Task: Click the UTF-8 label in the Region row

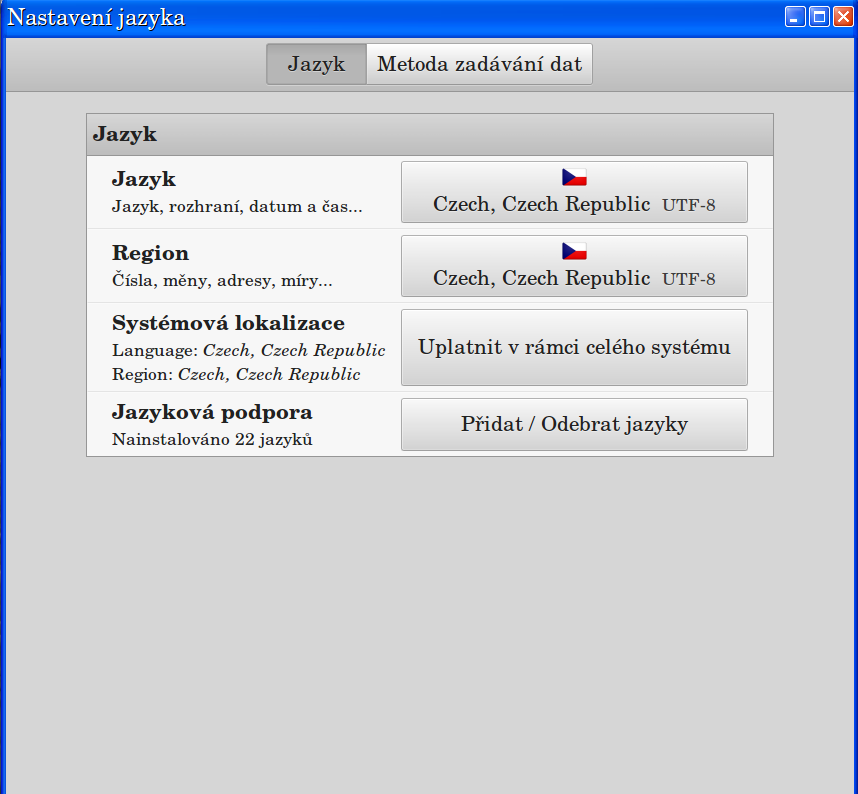Action: 688,279
